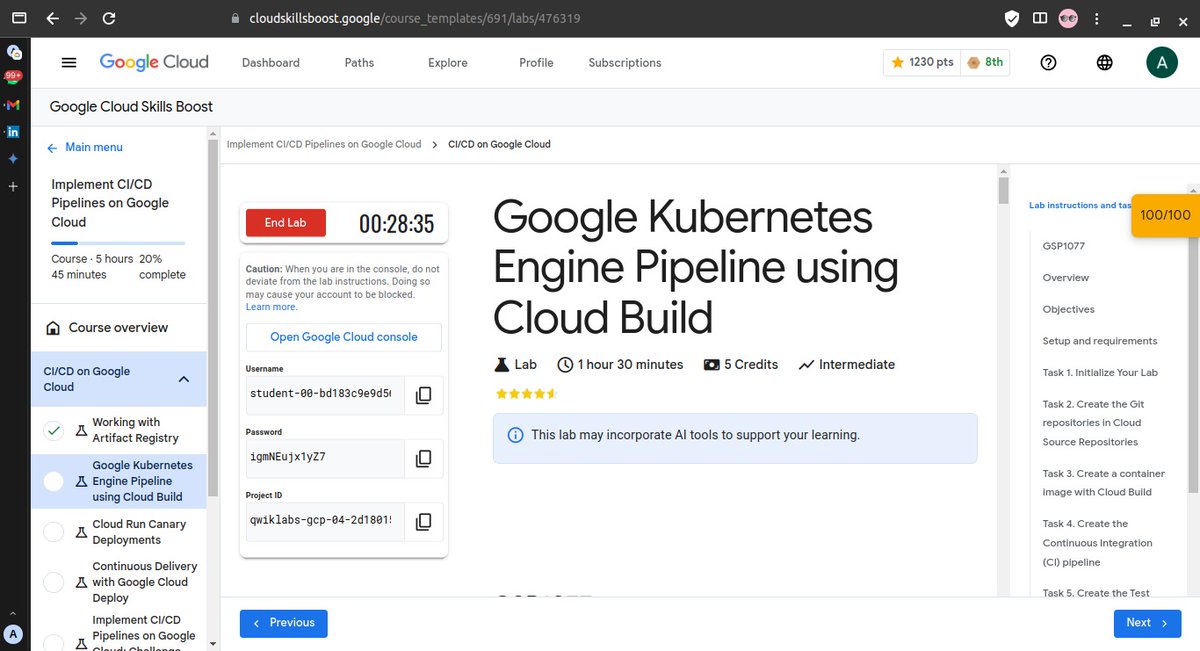1200x651 pixels.
Task: Click the CI/CD on Google Cloud breadcrumb
Action: tap(500, 144)
